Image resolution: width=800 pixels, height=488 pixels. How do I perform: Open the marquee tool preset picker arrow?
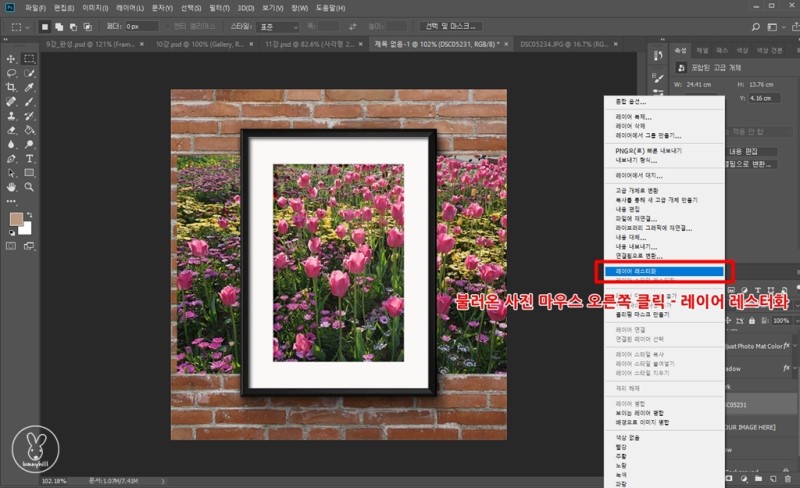point(27,26)
